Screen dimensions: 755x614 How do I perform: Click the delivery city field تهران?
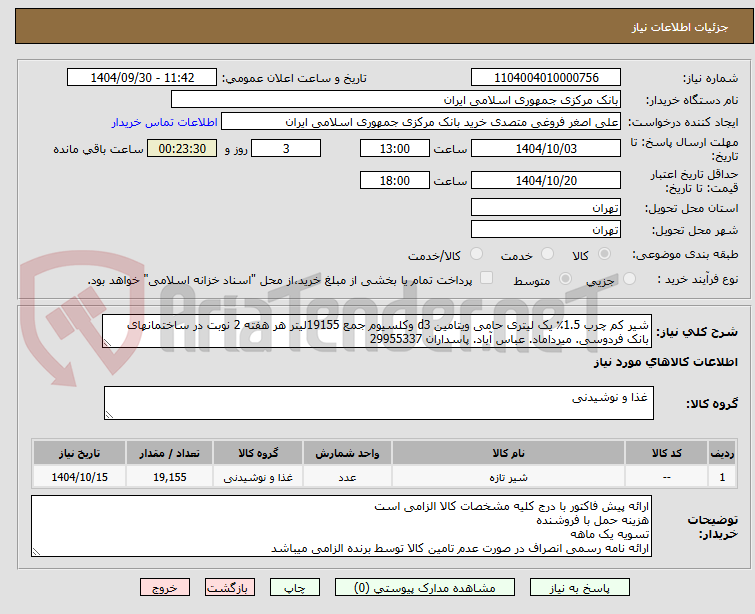[x=546, y=229]
